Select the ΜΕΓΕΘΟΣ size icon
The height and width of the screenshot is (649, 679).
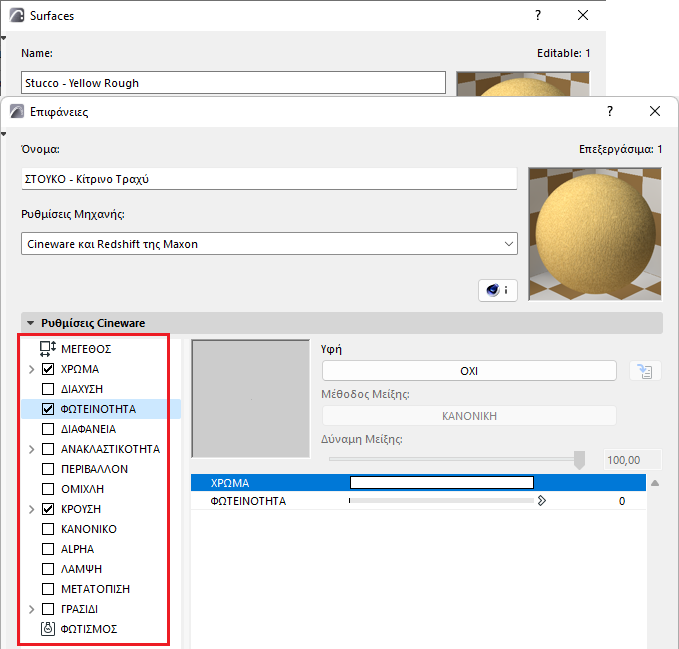48,349
